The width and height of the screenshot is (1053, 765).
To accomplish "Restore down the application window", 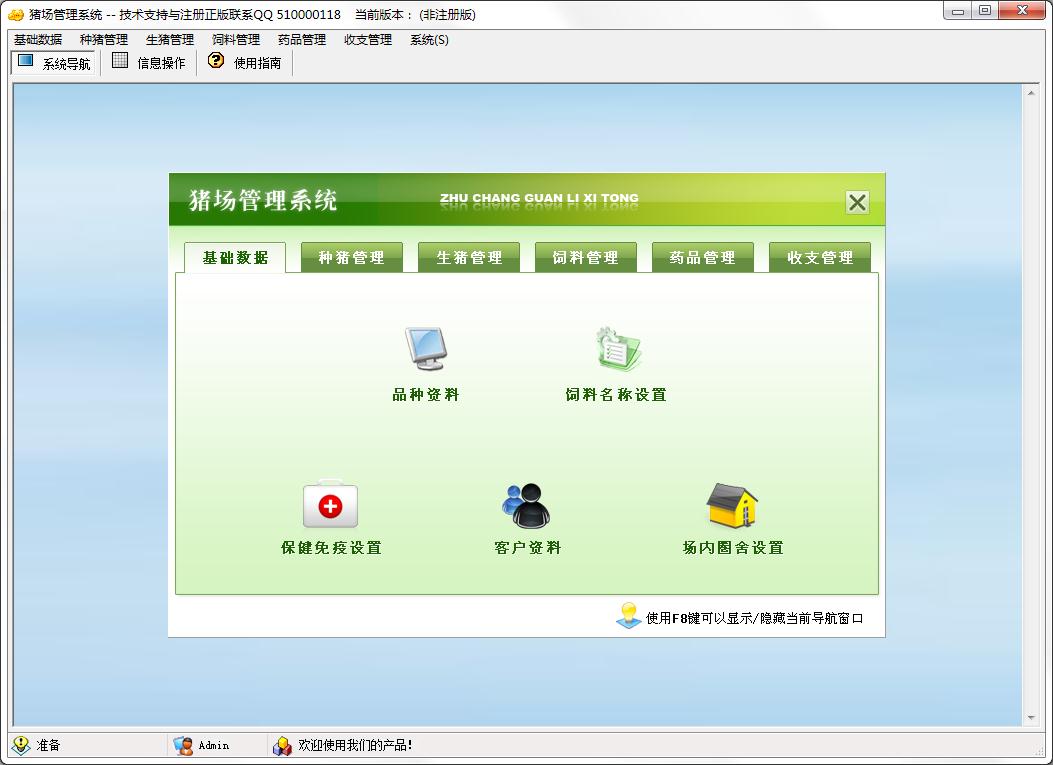I will coord(985,11).
